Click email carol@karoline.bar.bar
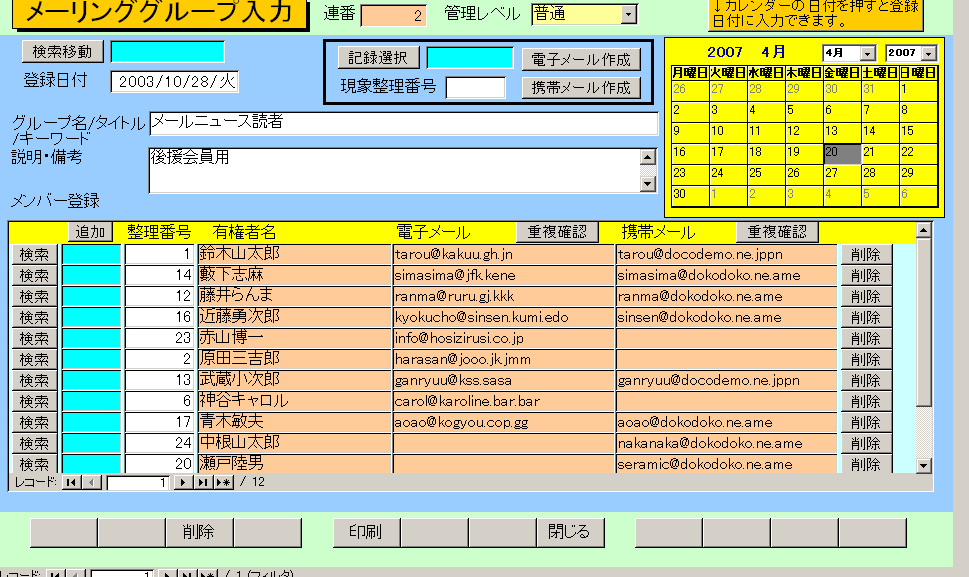Screen dimensions: 969x577 (503, 402)
